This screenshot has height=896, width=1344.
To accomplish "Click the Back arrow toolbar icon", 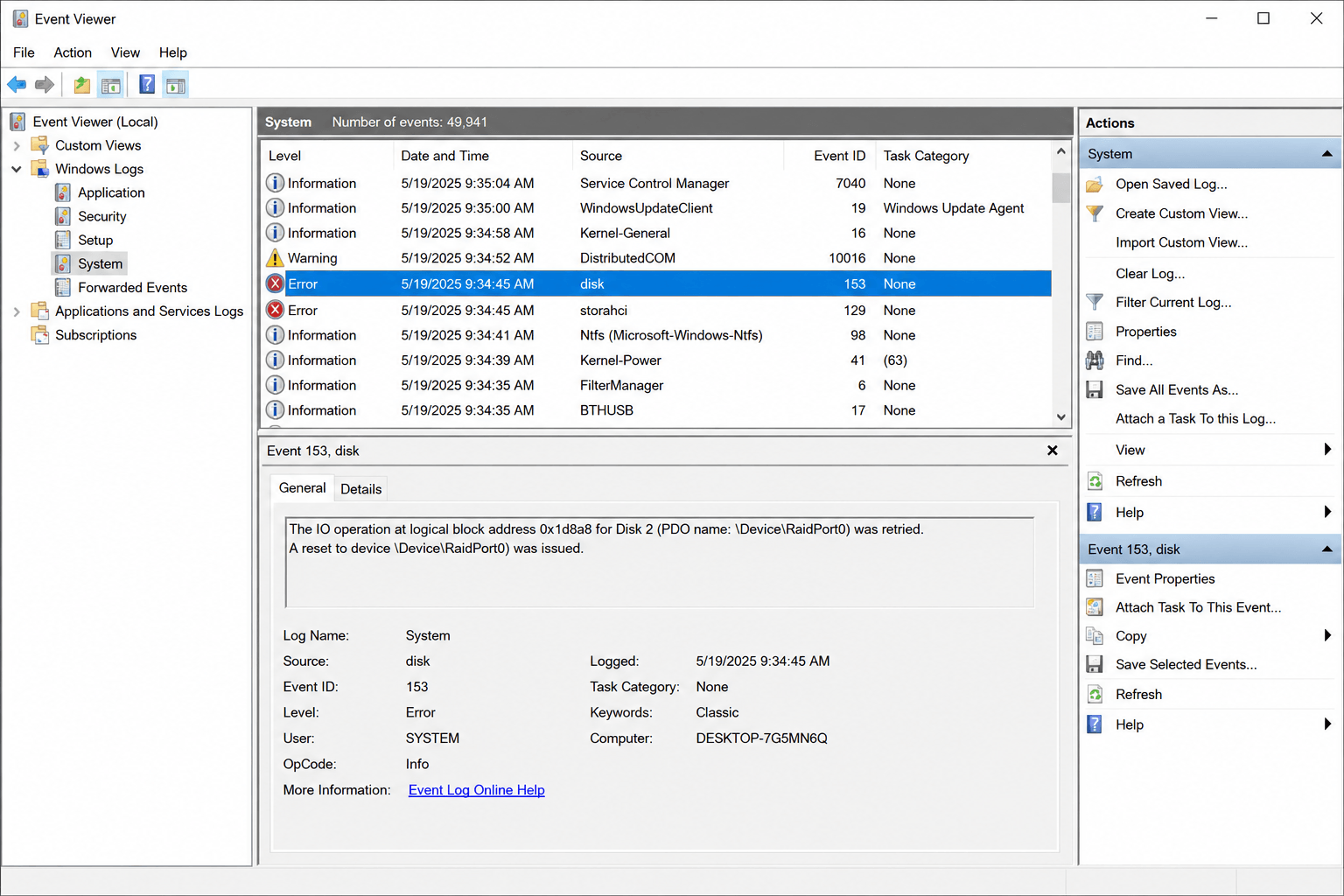I will [17, 85].
